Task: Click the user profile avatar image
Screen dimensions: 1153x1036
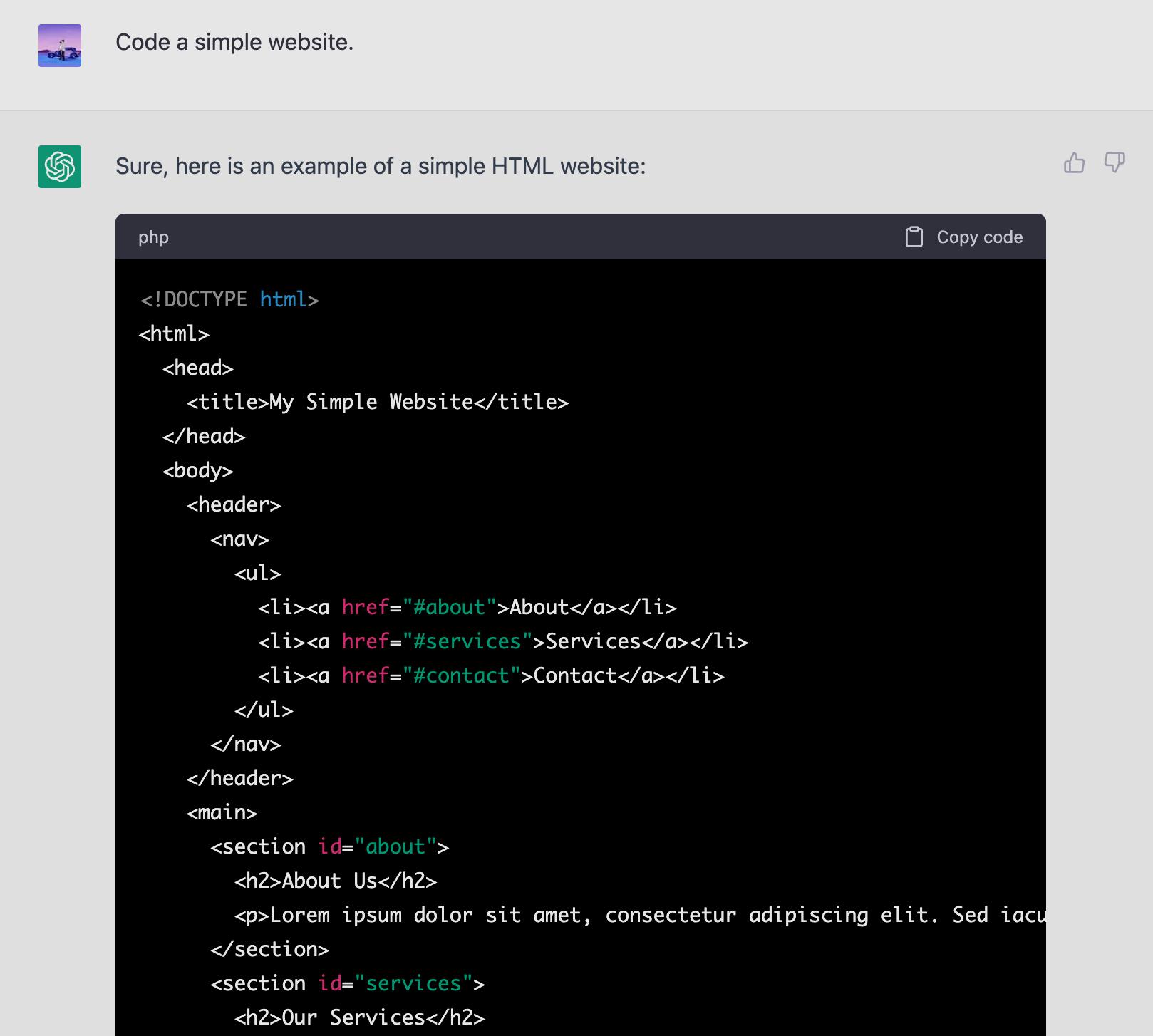Action: pos(60,46)
